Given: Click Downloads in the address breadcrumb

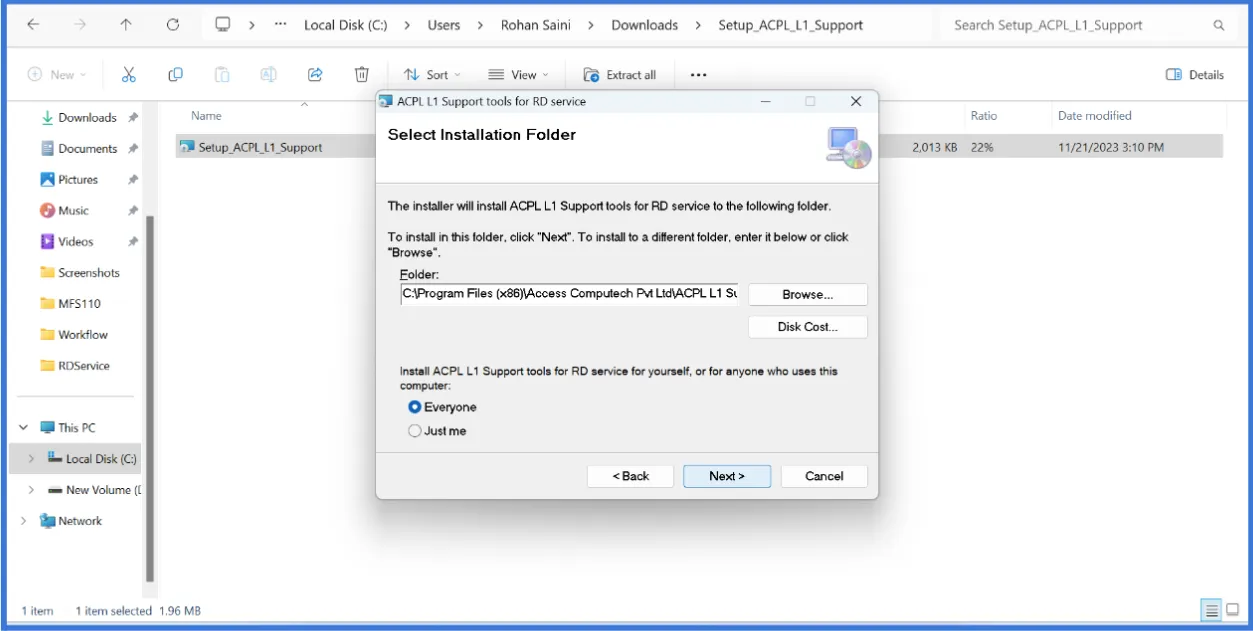Looking at the screenshot, I should click(644, 25).
